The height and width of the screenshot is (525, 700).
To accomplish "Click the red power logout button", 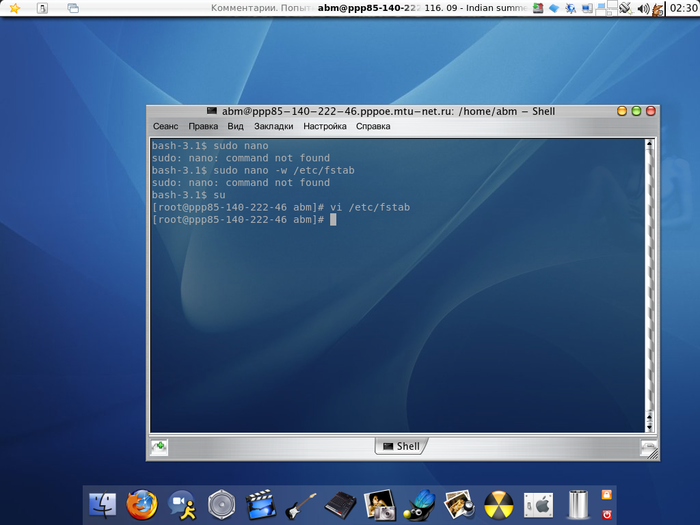I will point(606,515).
